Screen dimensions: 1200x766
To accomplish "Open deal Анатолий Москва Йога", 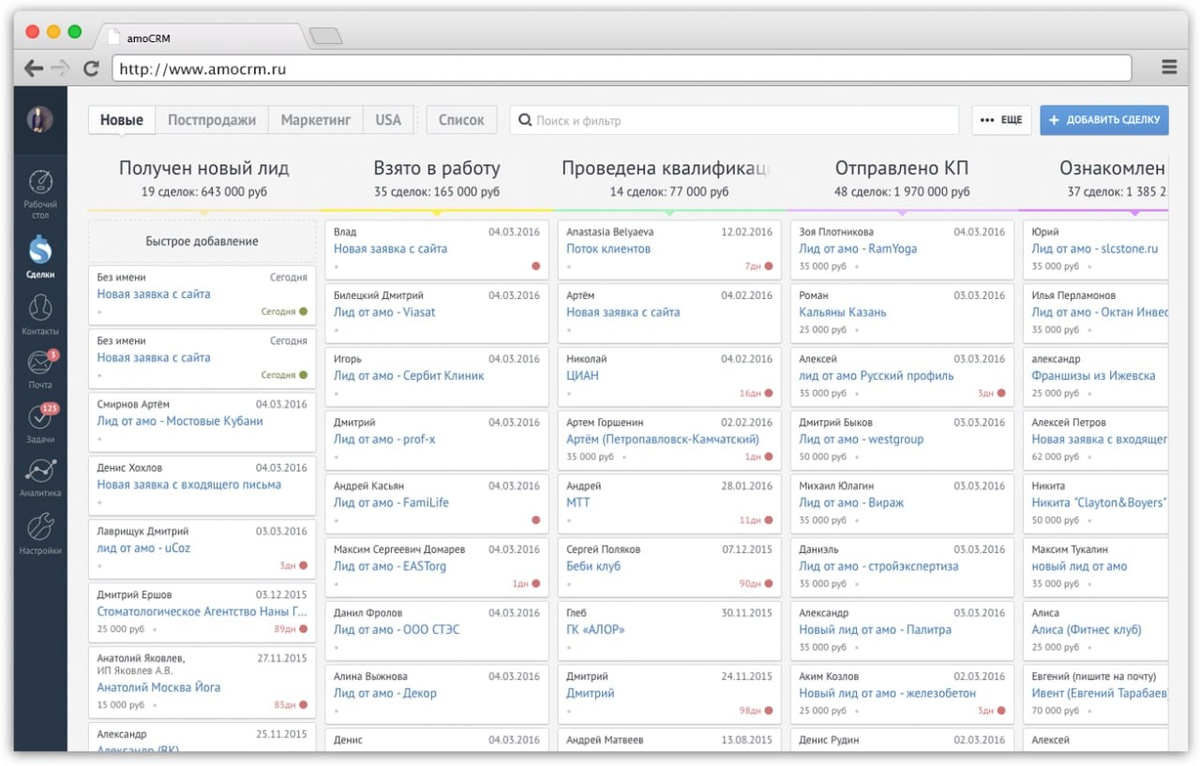I will 159,687.
